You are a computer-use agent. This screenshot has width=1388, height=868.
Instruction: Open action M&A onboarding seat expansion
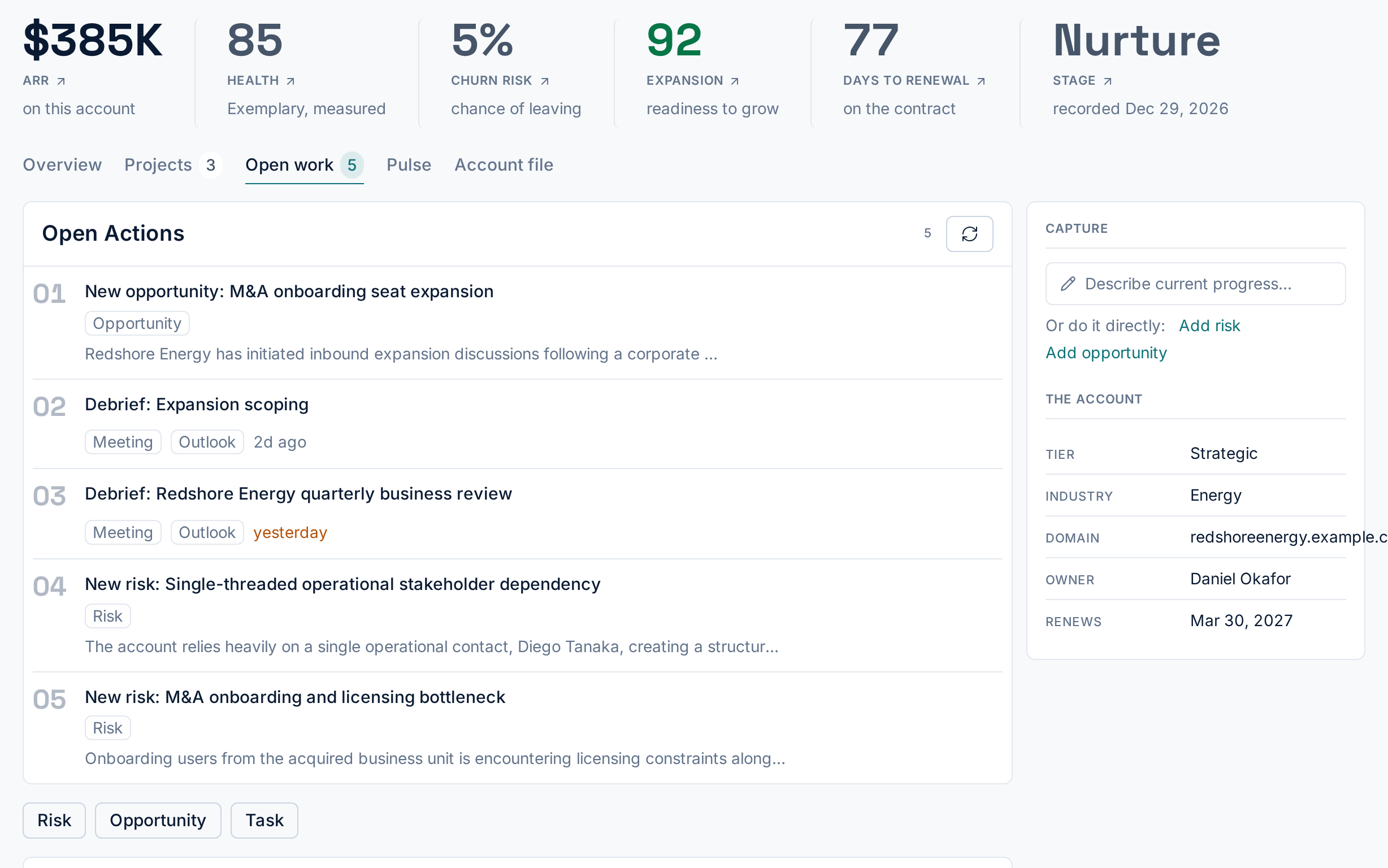tap(289, 292)
